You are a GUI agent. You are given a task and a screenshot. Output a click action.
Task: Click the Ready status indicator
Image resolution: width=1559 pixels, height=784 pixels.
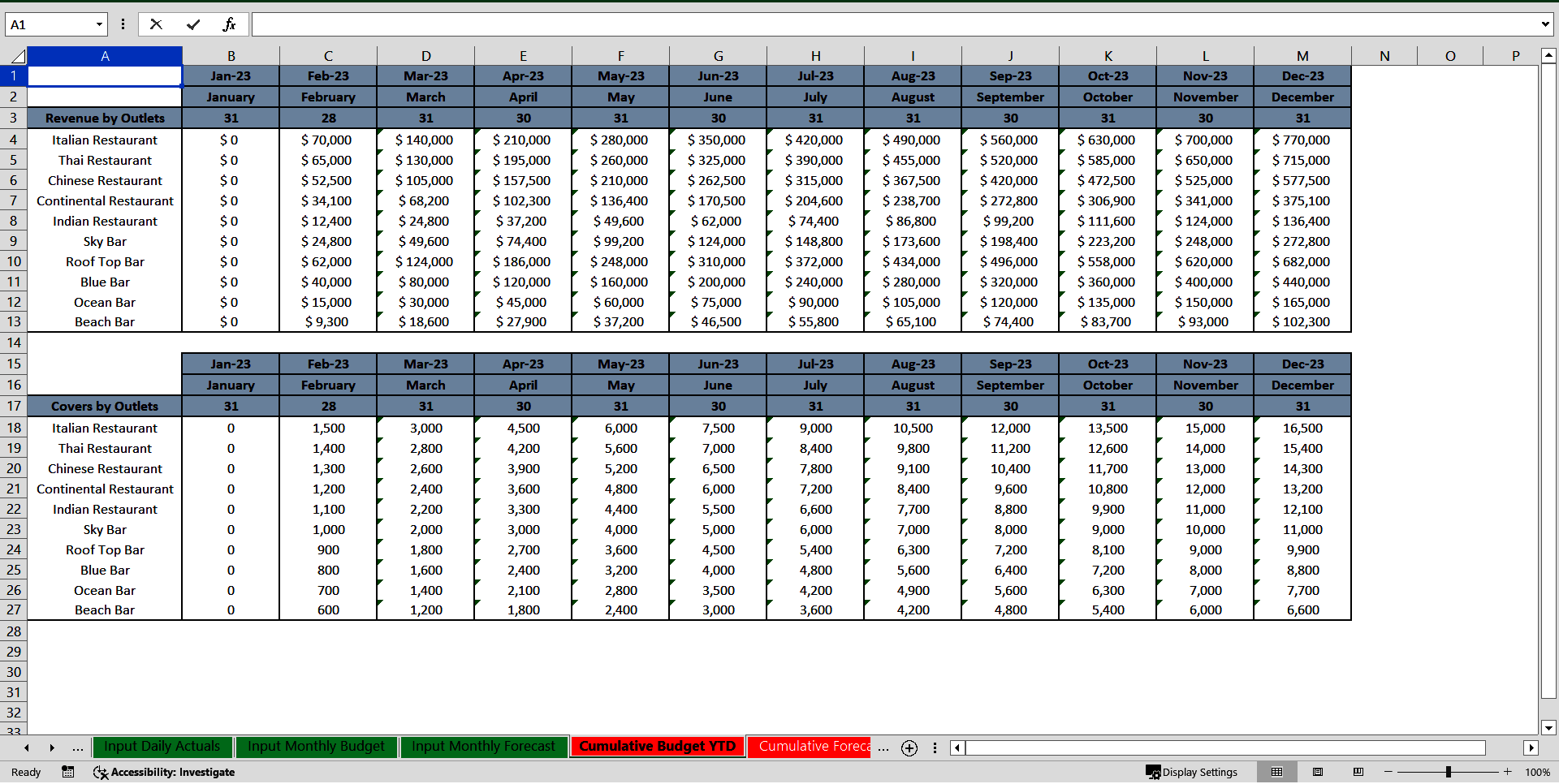[26, 772]
